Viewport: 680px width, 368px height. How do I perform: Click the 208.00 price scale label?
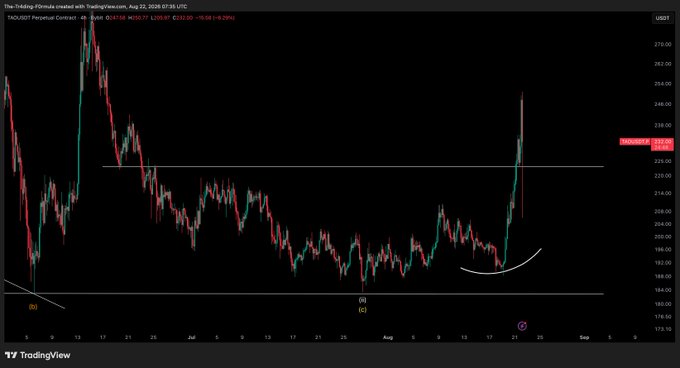662,212
